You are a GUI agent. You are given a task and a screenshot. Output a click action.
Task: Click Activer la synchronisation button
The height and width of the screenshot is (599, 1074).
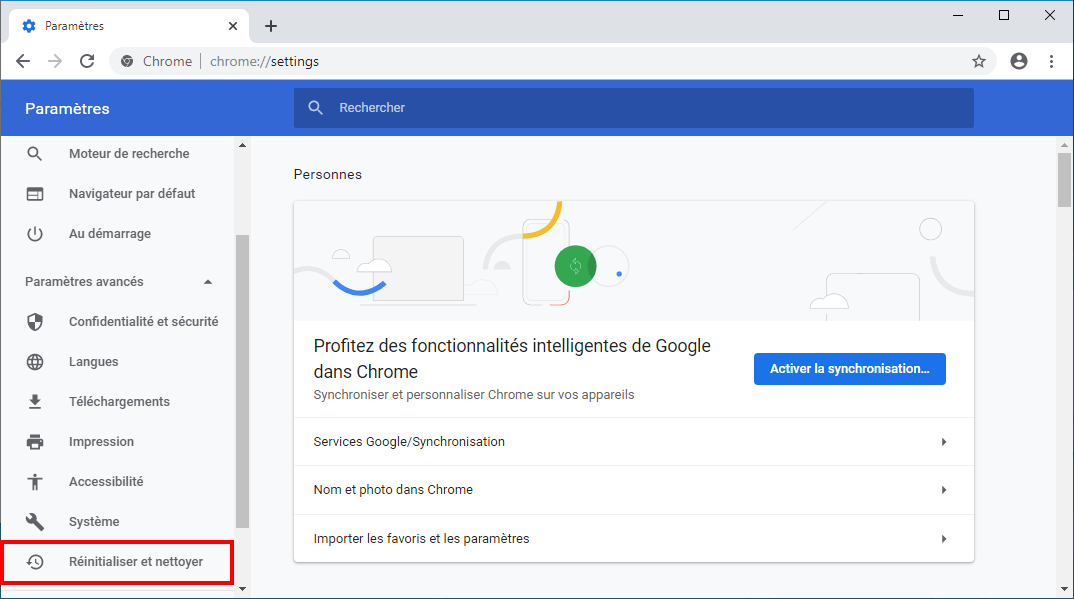pyautogui.click(x=849, y=369)
